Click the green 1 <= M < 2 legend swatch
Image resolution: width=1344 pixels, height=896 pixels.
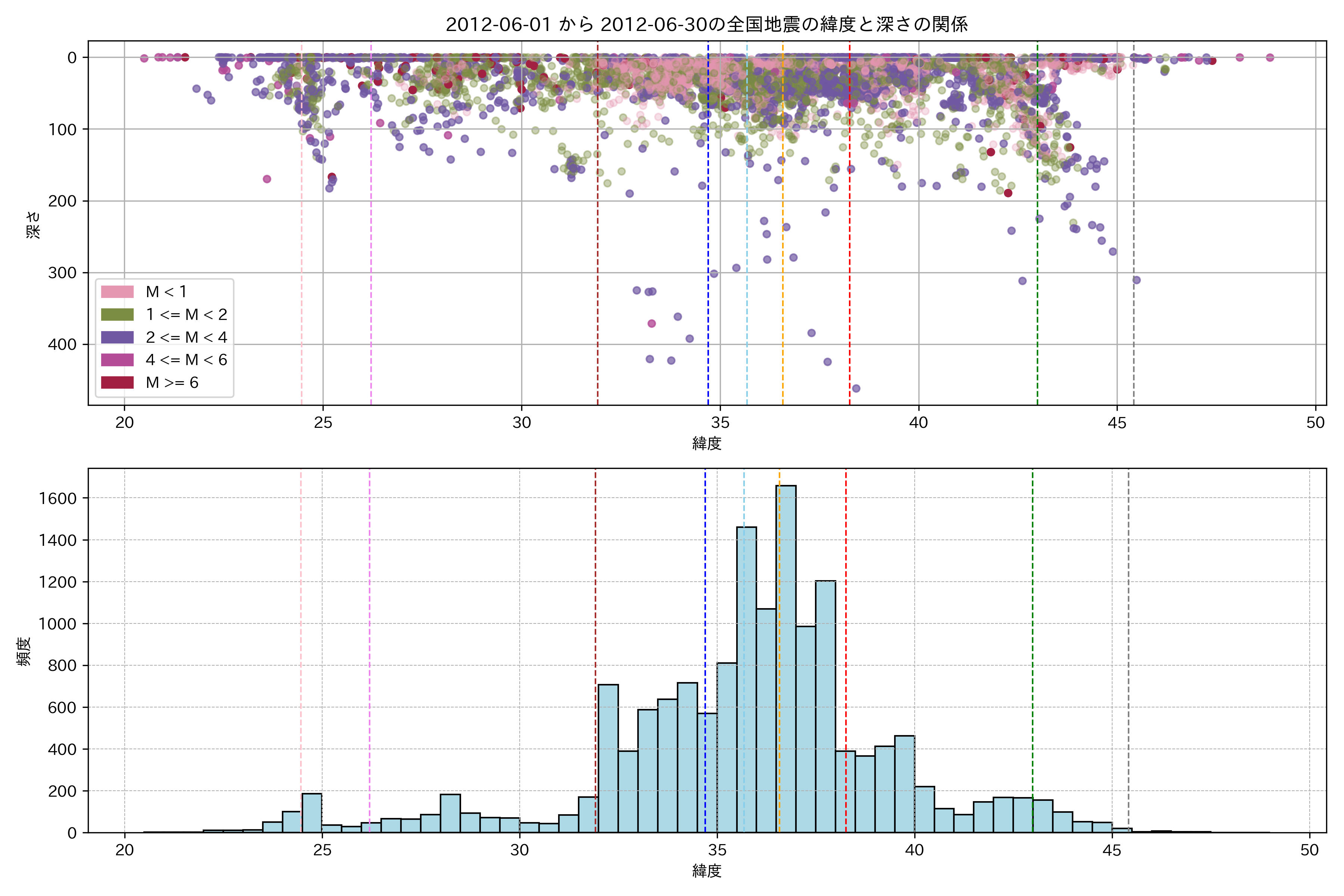[x=117, y=315]
